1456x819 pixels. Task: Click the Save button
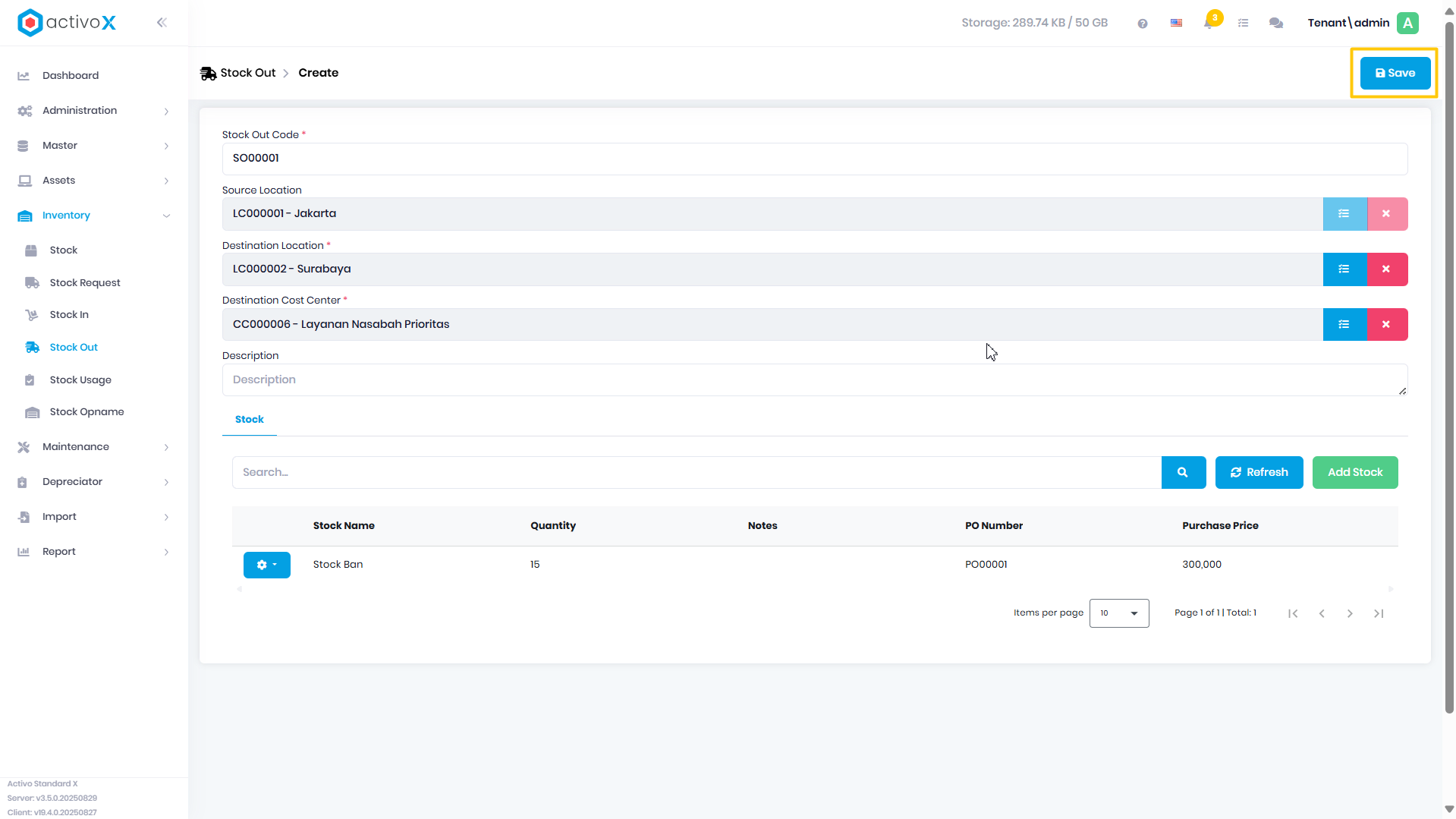[x=1395, y=73]
